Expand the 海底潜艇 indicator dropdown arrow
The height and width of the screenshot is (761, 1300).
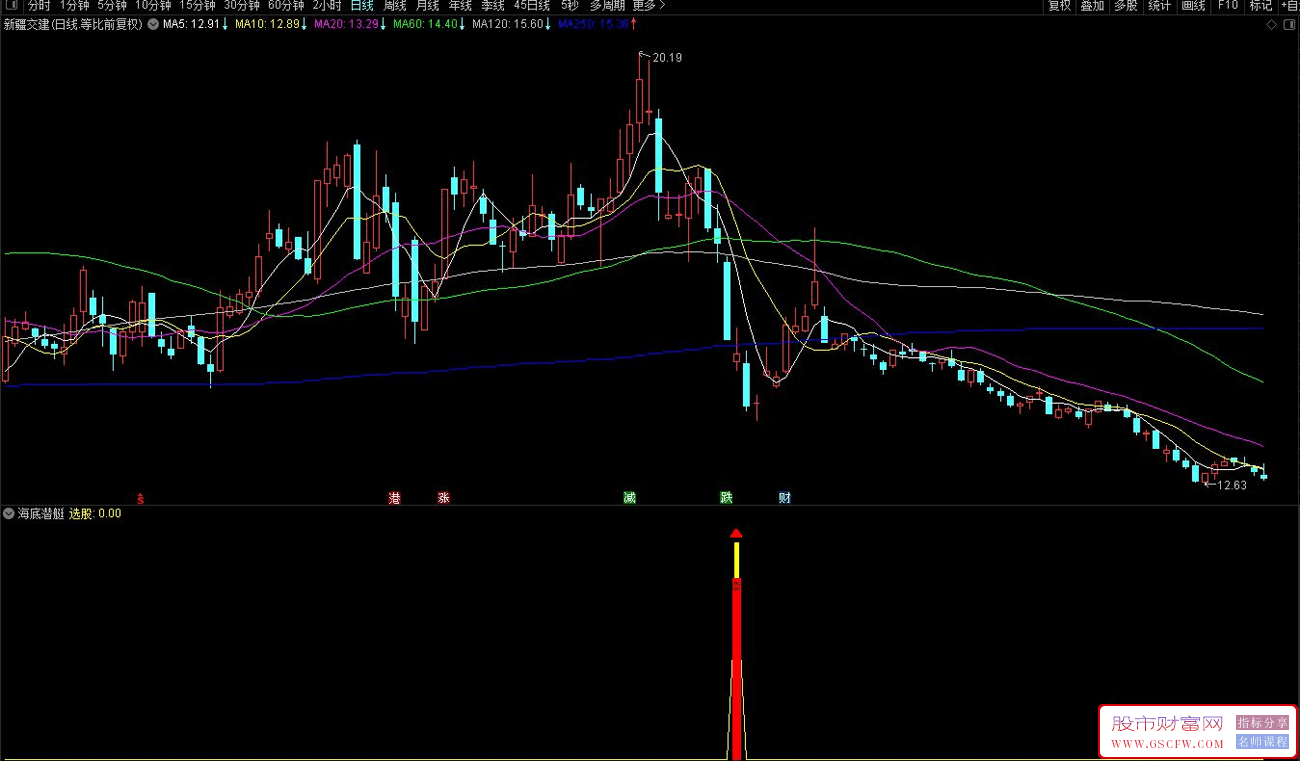[x=9, y=514]
